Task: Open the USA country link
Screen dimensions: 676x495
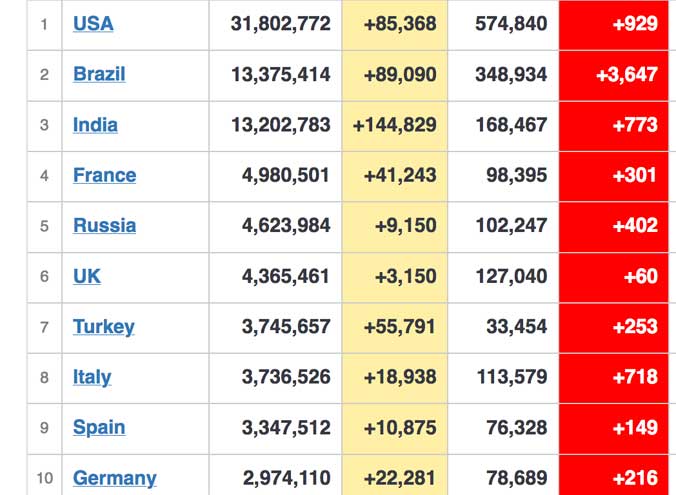Action: 93,24
